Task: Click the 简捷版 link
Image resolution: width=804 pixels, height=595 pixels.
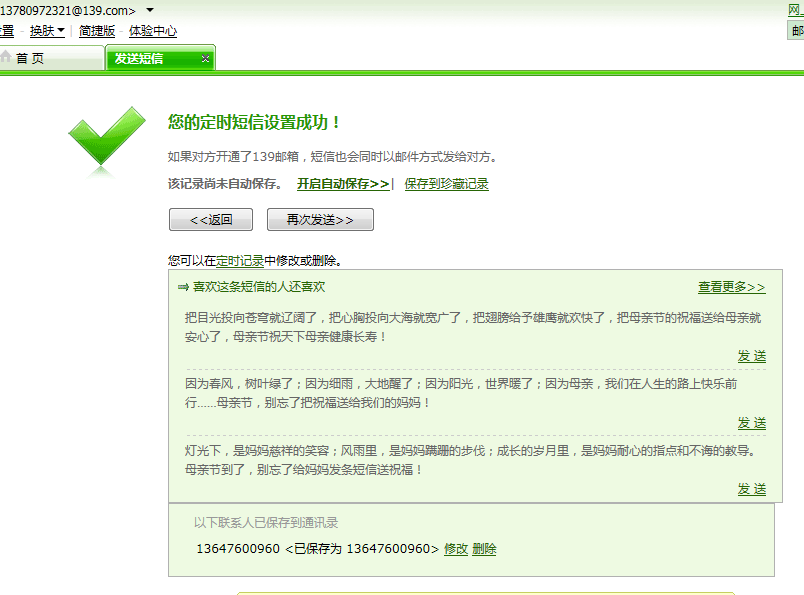Action: click(97, 31)
